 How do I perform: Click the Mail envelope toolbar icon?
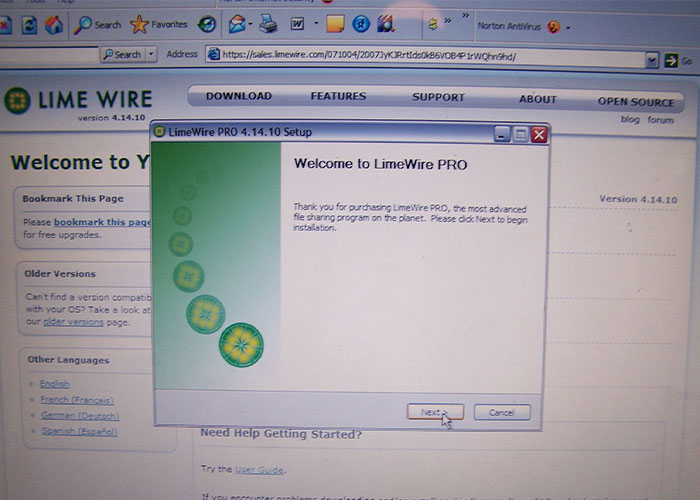236,23
